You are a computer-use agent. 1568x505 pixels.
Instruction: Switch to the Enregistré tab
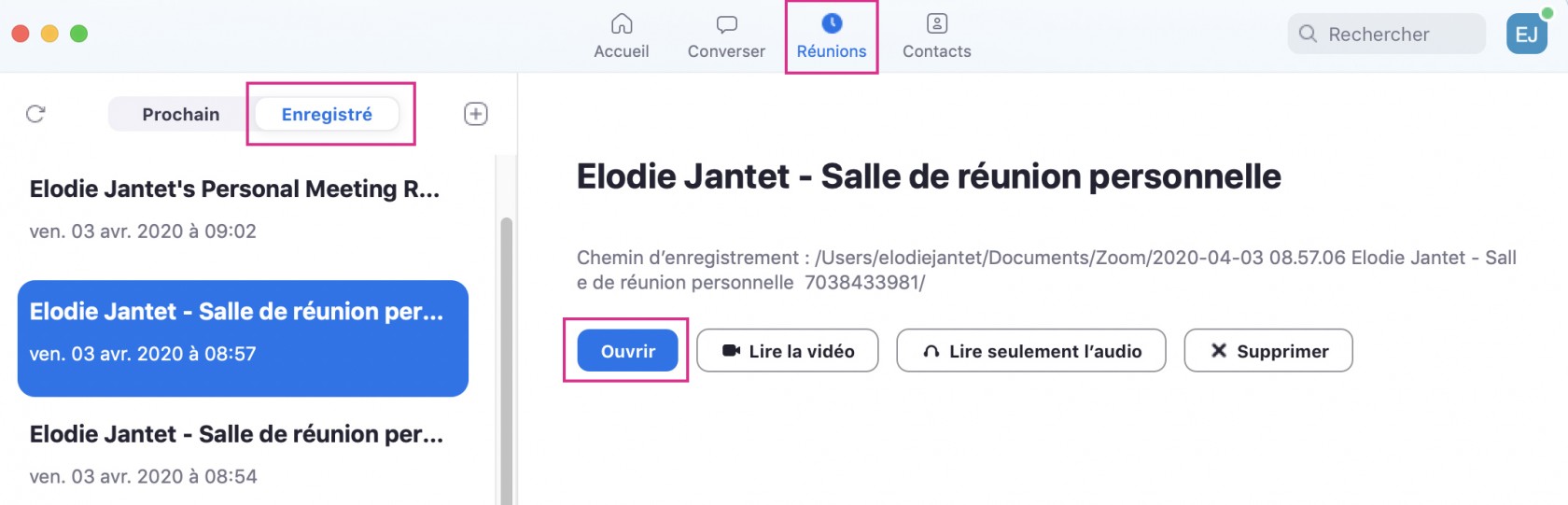pyautogui.click(x=327, y=115)
